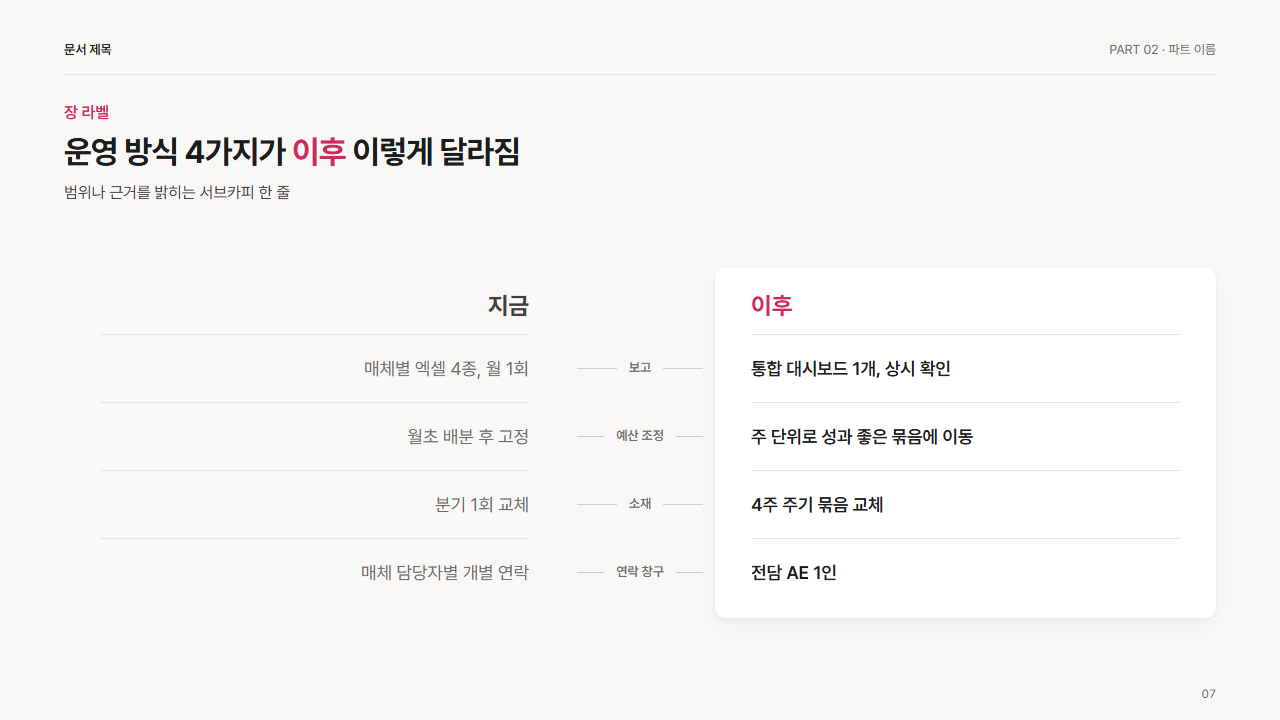This screenshot has width=1280, height=720.
Task: Click the text "월초 배분 후 고정"
Action: point(468,436)
